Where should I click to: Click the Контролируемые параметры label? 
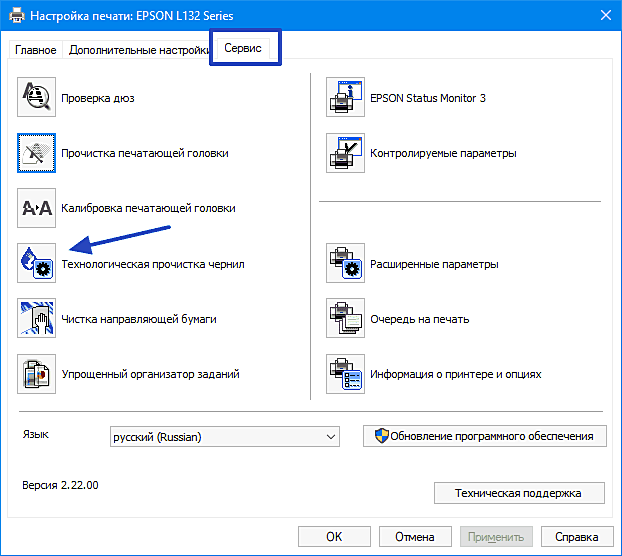coord(443,153)
